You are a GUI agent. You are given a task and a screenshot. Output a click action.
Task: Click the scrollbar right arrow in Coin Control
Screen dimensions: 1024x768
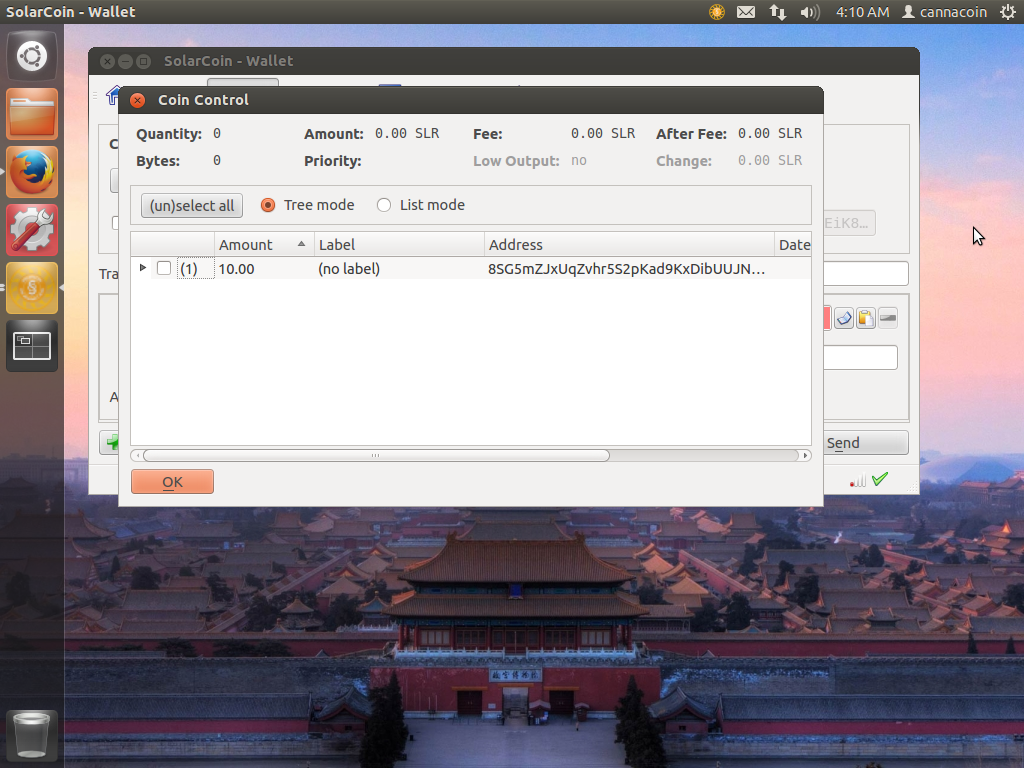(x=805, y=455)
